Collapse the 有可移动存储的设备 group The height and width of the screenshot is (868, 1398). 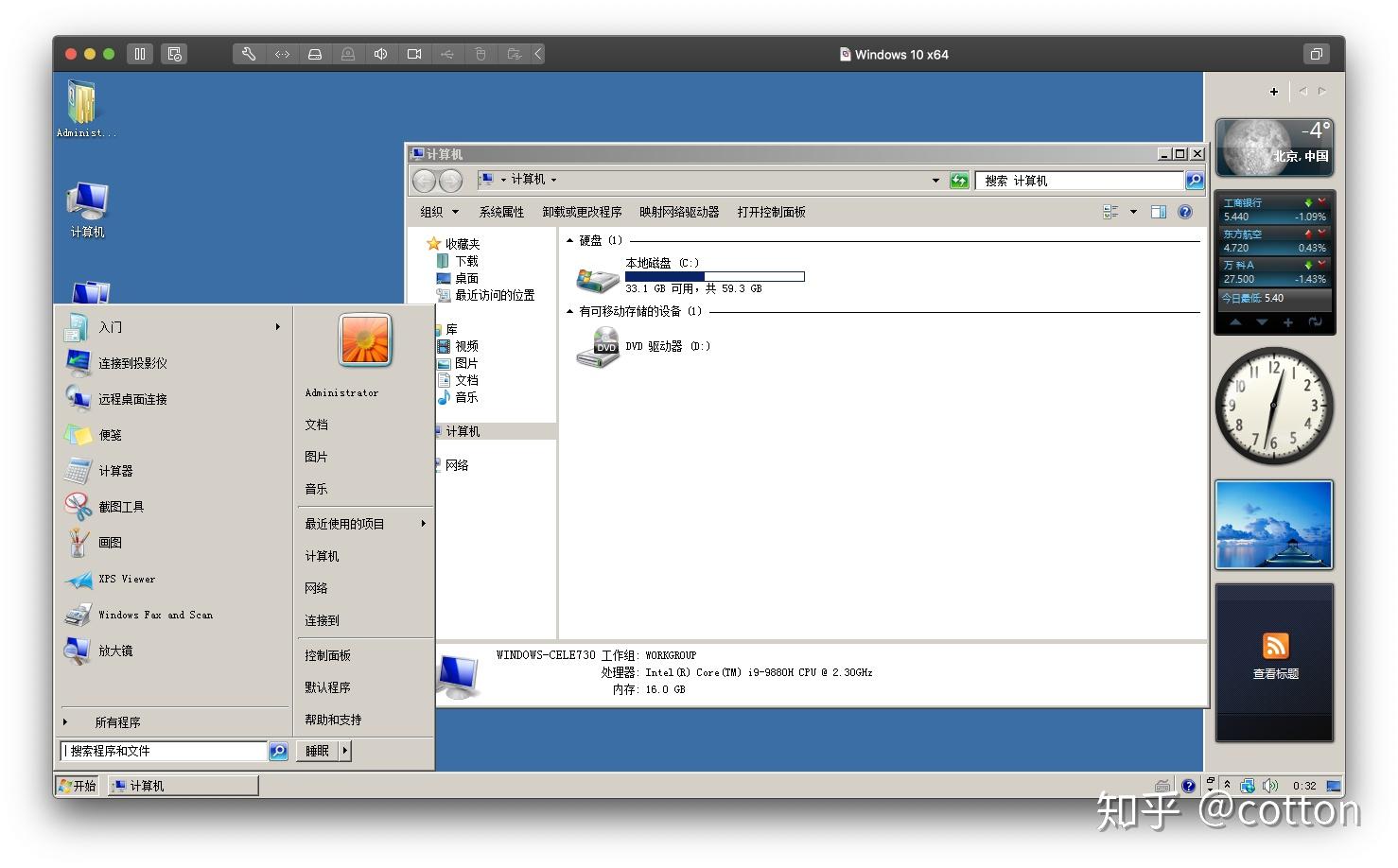click(x=569, y=311)
